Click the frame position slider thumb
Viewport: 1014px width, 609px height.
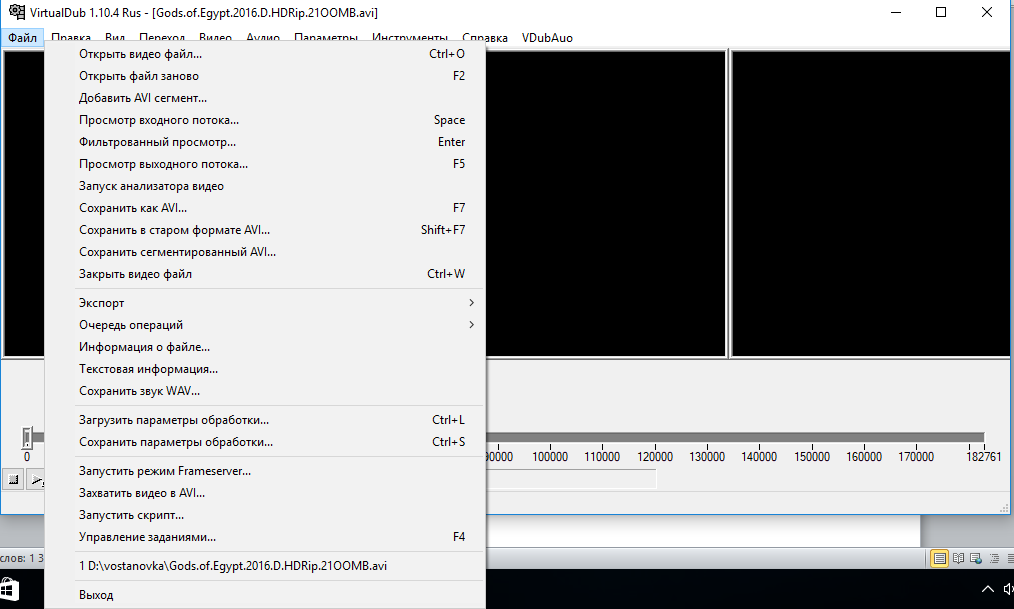pos(27,438)
